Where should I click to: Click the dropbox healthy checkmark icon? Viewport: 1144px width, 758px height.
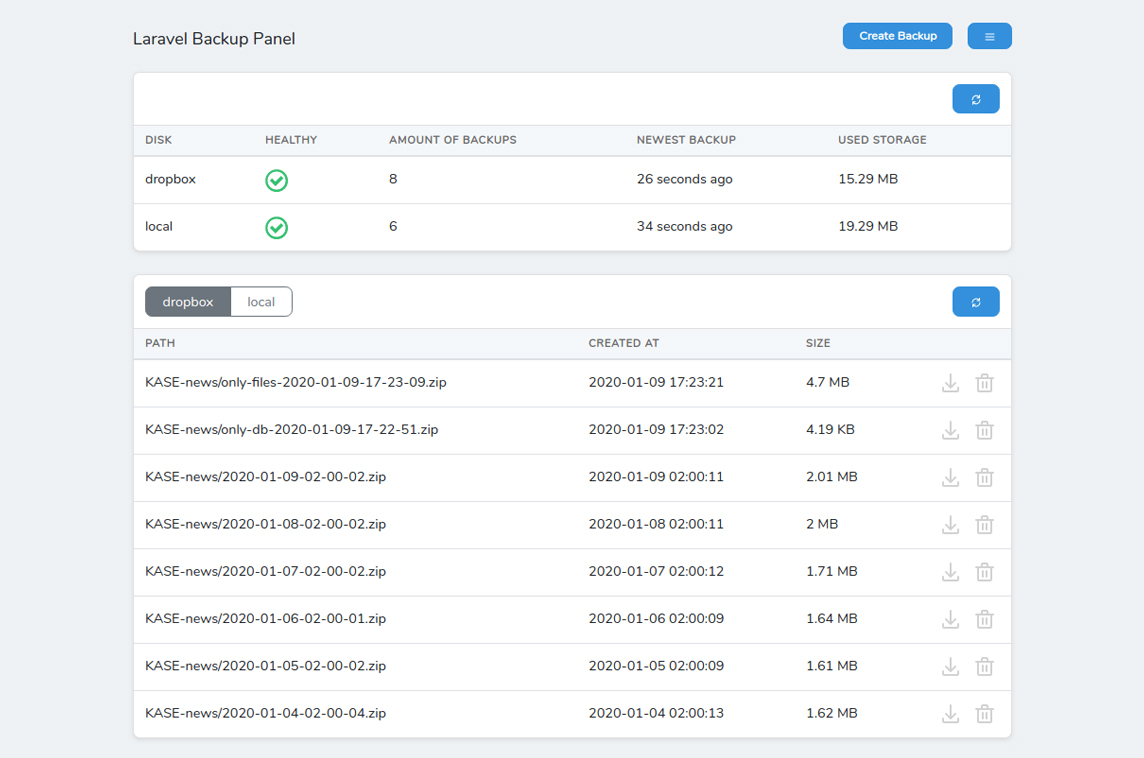pos(277,180)
